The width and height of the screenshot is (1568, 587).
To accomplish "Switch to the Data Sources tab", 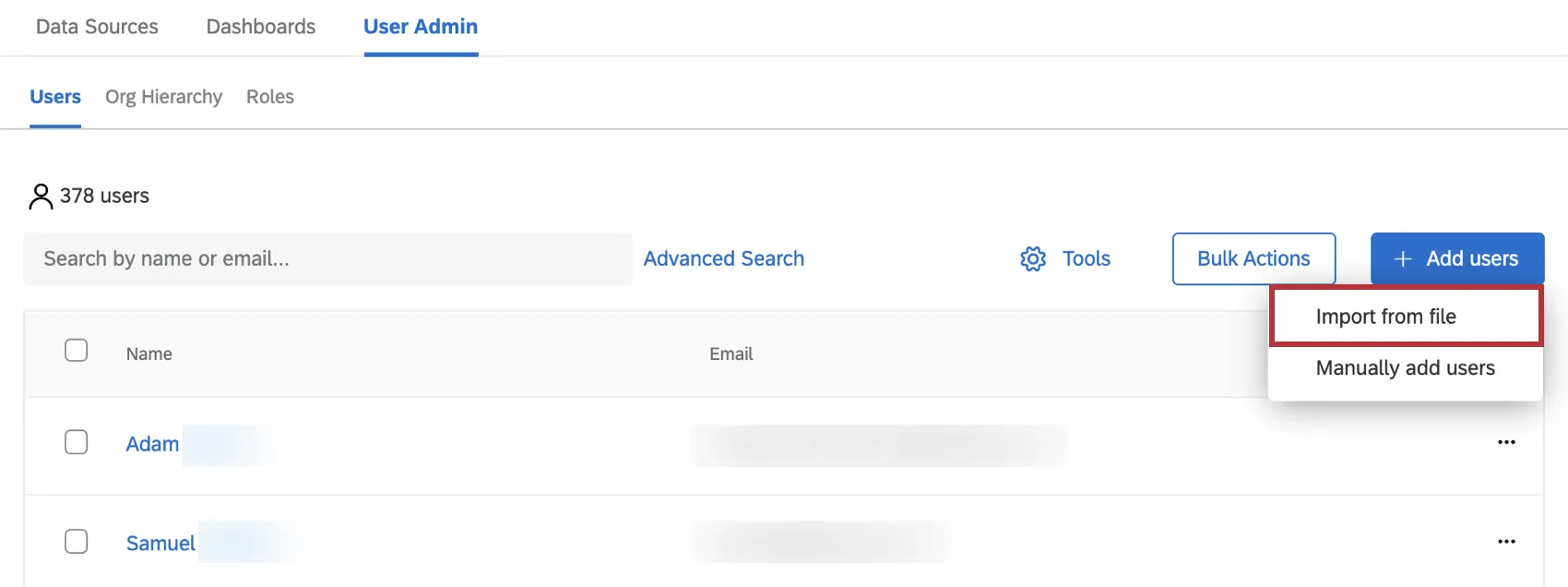I will click(96, 27).
